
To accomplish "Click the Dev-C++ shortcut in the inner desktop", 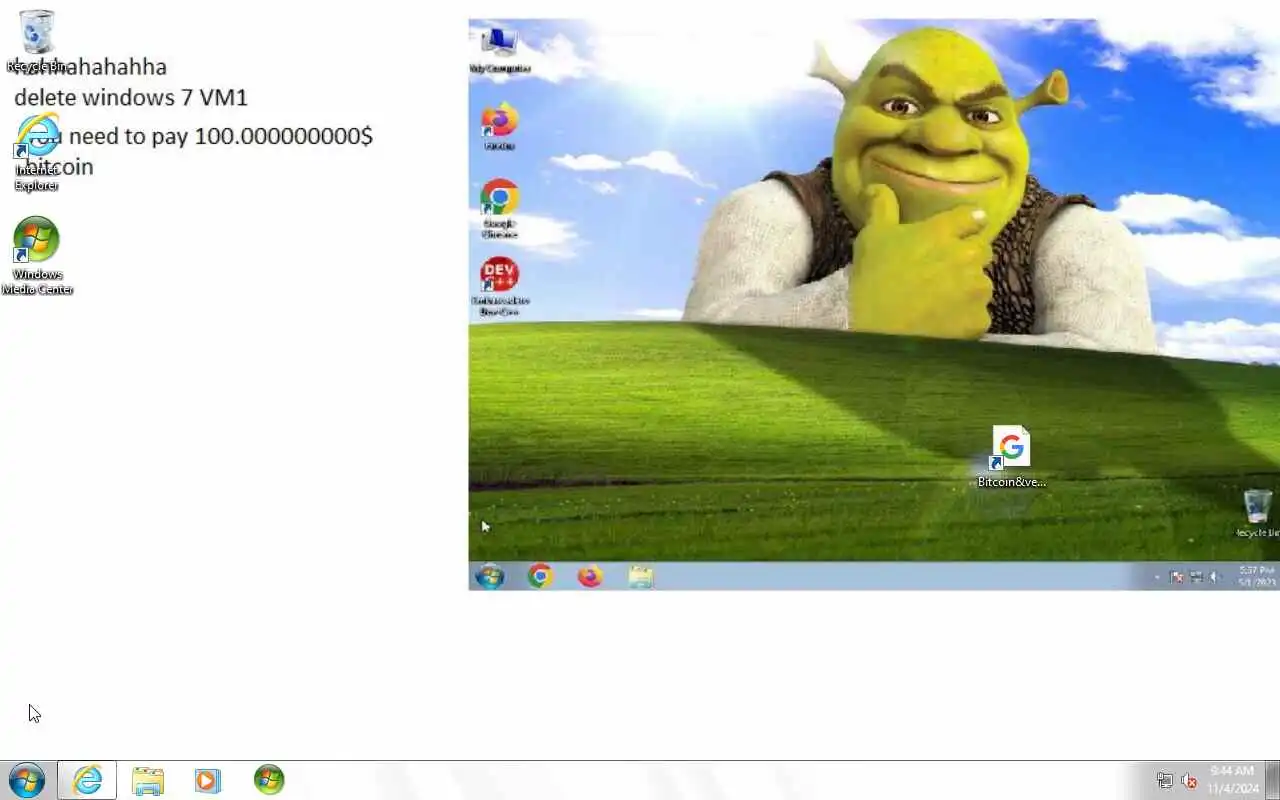I will pyautogui.click(x=499, y=287).
